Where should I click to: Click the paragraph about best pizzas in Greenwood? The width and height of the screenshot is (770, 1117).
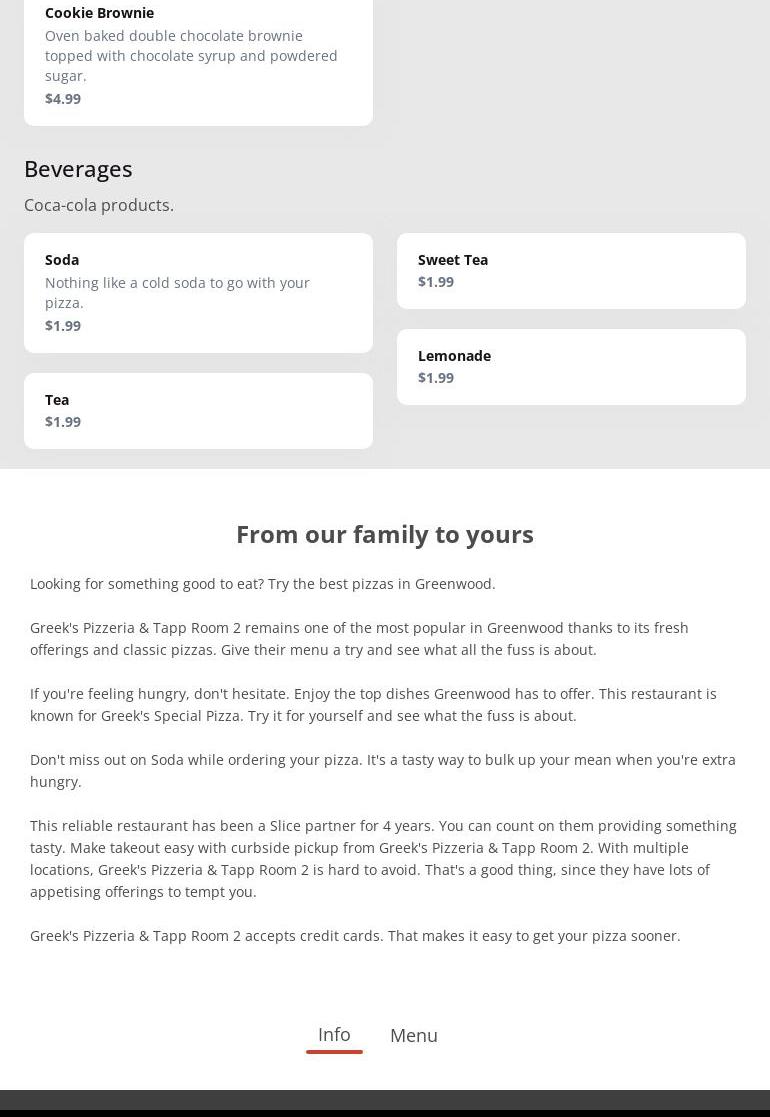(263, 584)
